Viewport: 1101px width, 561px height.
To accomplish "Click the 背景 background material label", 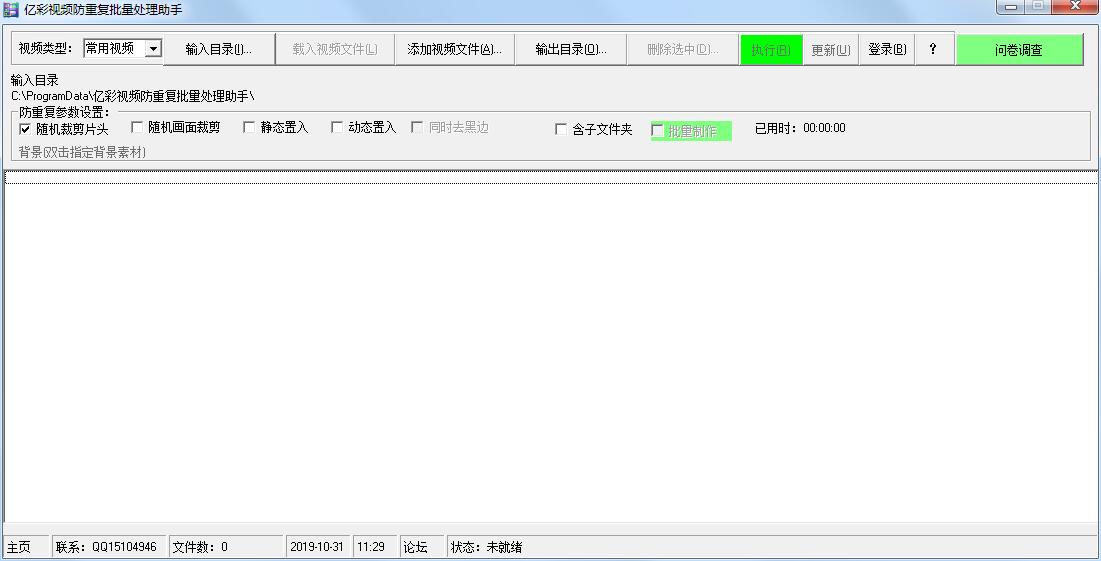I will click(x=83, y=152).
